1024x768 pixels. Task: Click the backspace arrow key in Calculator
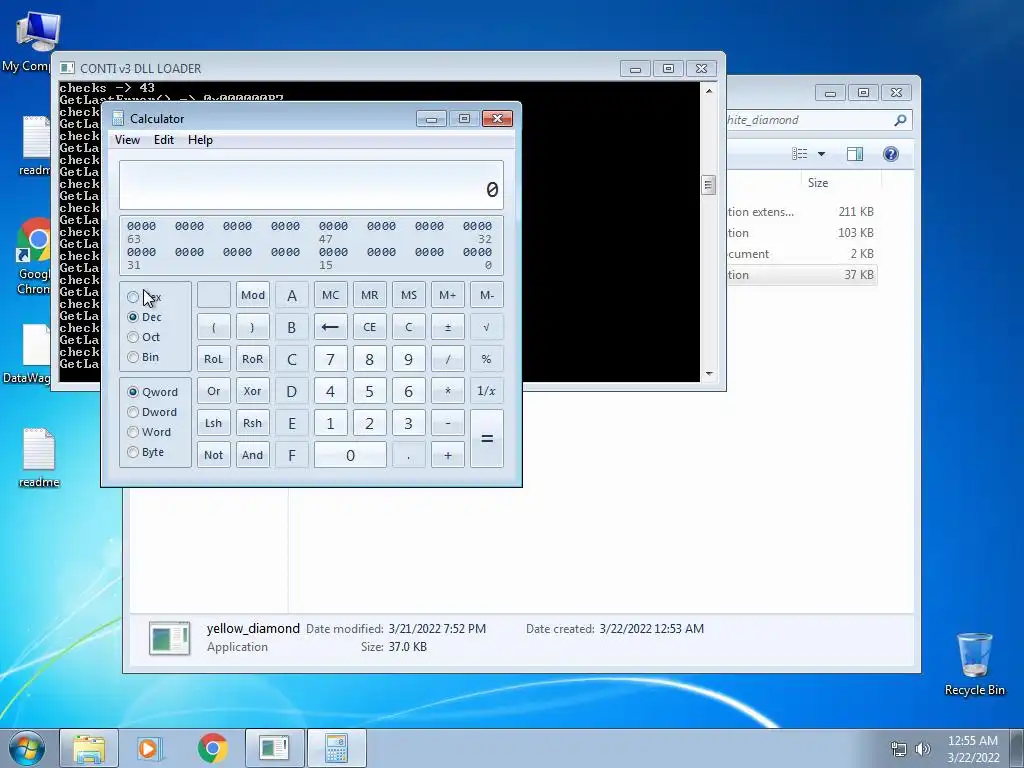pyautogui.click(x=330, y=327)
